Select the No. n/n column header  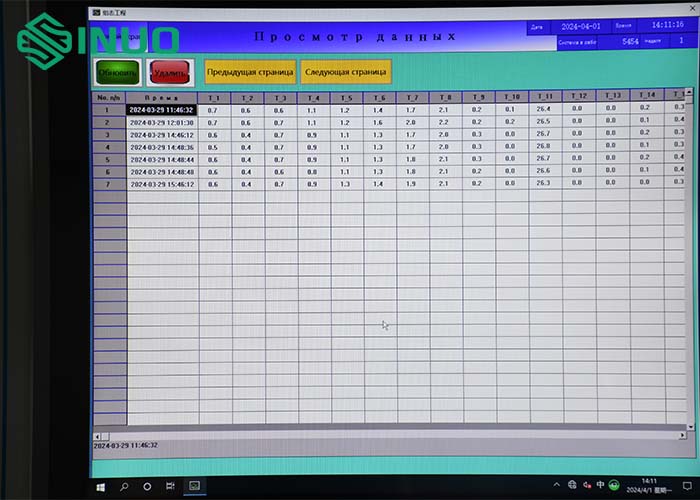108,97
